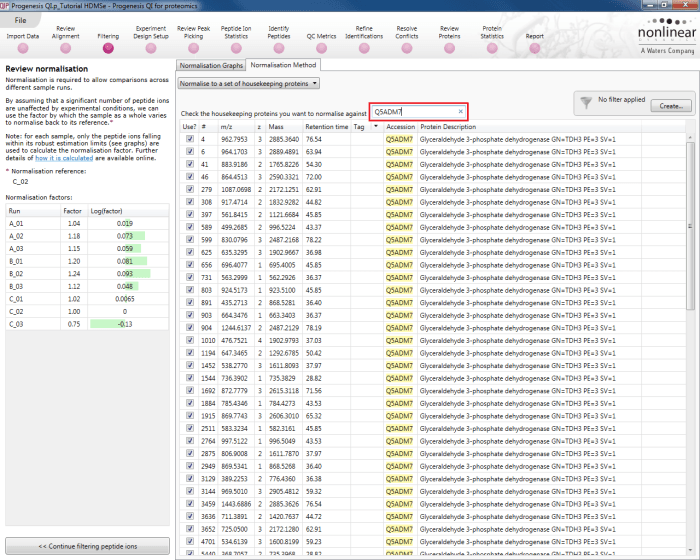This screenshot has height=560, width=700.
Task: Select the A_01 run row
Action: 88,223
